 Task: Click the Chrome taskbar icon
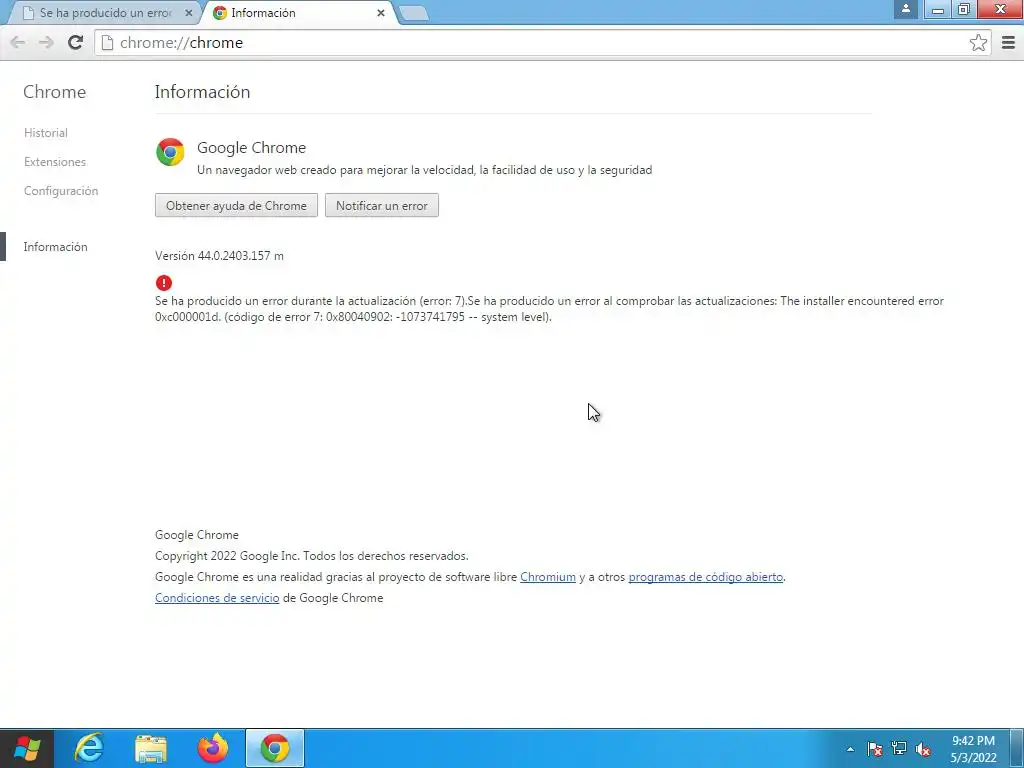click(x=275, y=748)
